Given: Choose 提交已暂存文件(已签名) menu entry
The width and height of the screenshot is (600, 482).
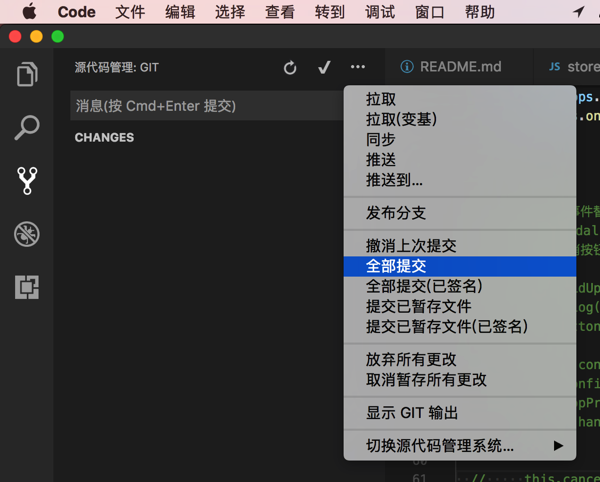Looking at the screenshot, I should pyautogui.click(x=460, y=327).
